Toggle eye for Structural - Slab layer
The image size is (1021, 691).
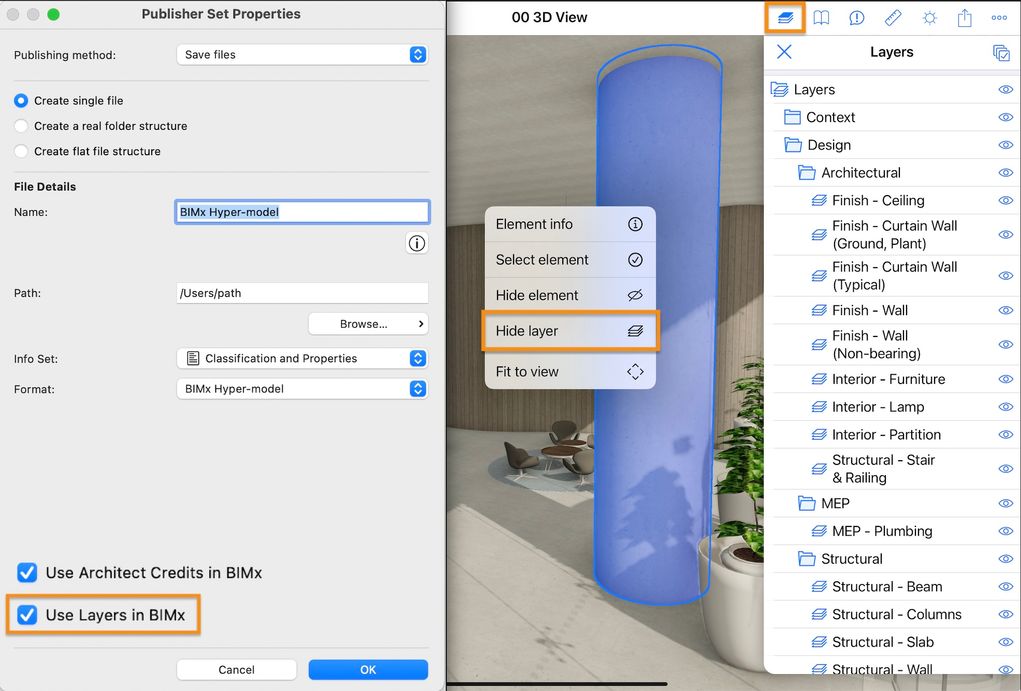tap(1005, 642)
